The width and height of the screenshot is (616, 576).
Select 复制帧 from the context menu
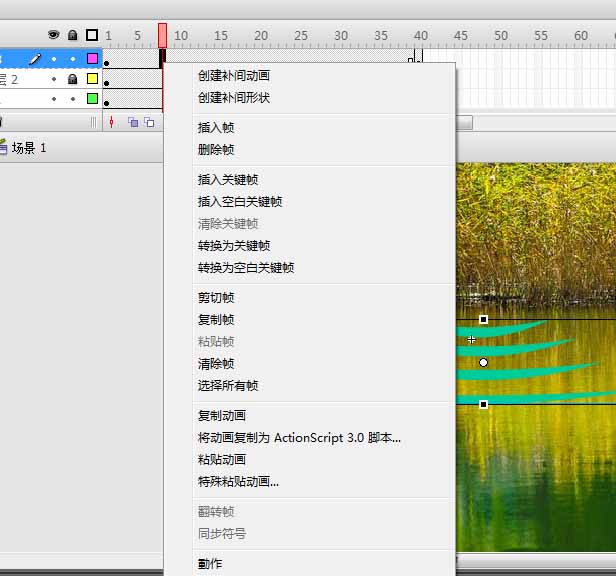pyautogui.click(x=216, y=319)
